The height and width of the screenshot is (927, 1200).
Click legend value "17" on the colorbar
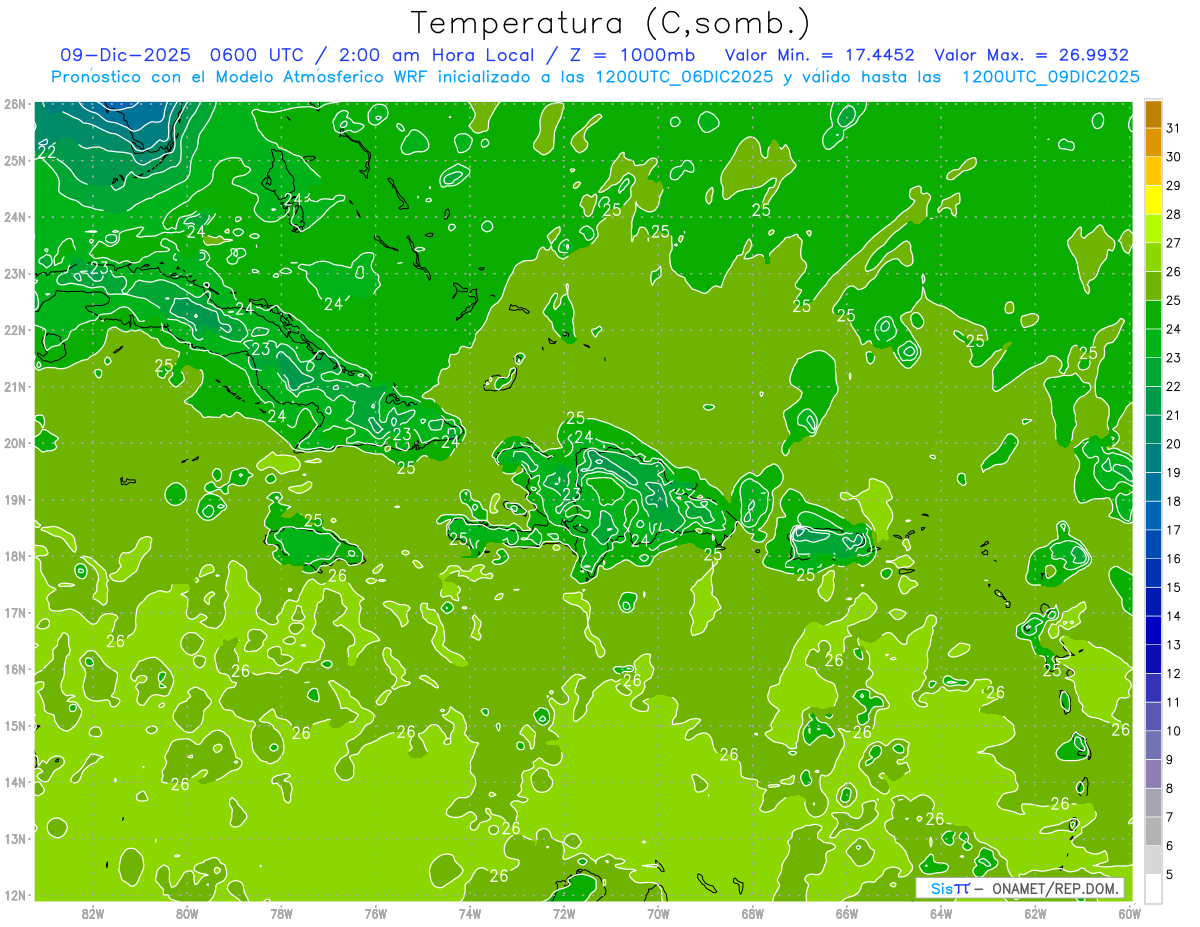point(1174,530)
